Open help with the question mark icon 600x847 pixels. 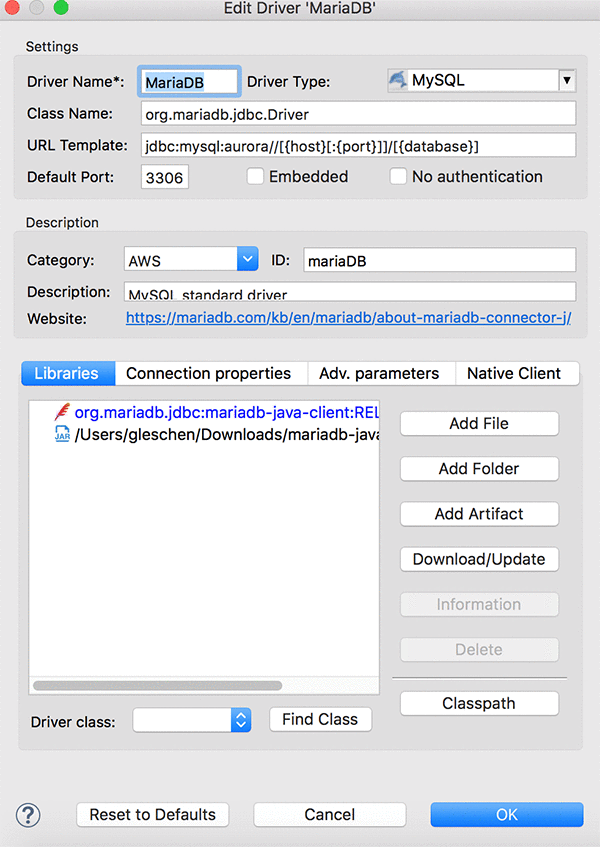(28, 815)
